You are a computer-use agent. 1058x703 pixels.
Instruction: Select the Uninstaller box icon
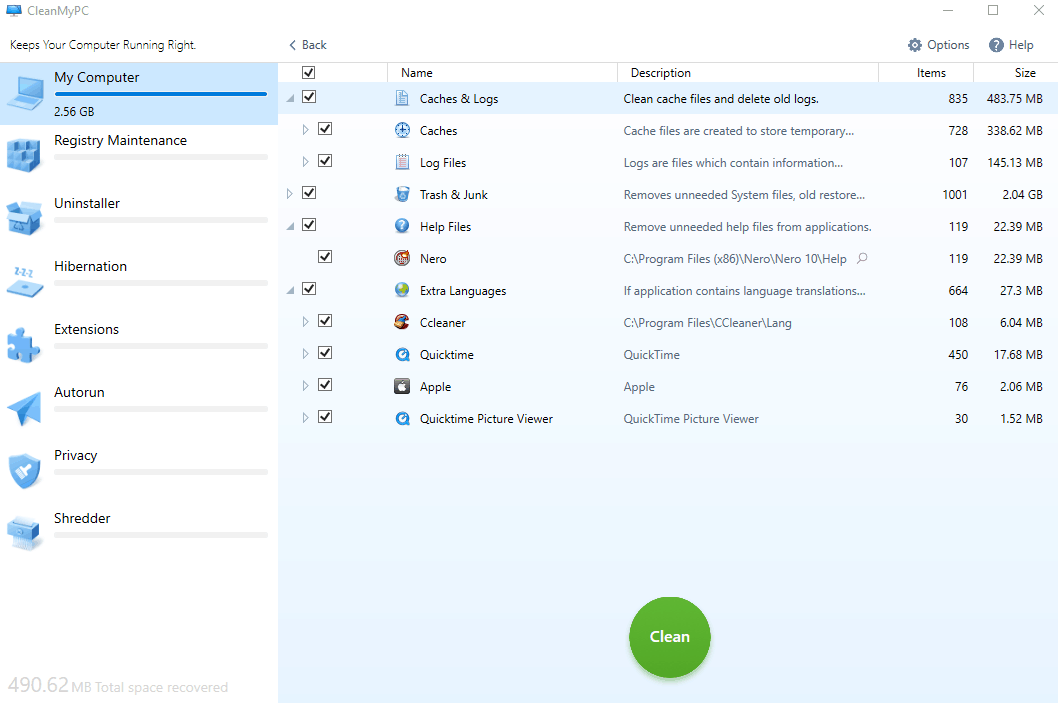[x=24, y=218]
